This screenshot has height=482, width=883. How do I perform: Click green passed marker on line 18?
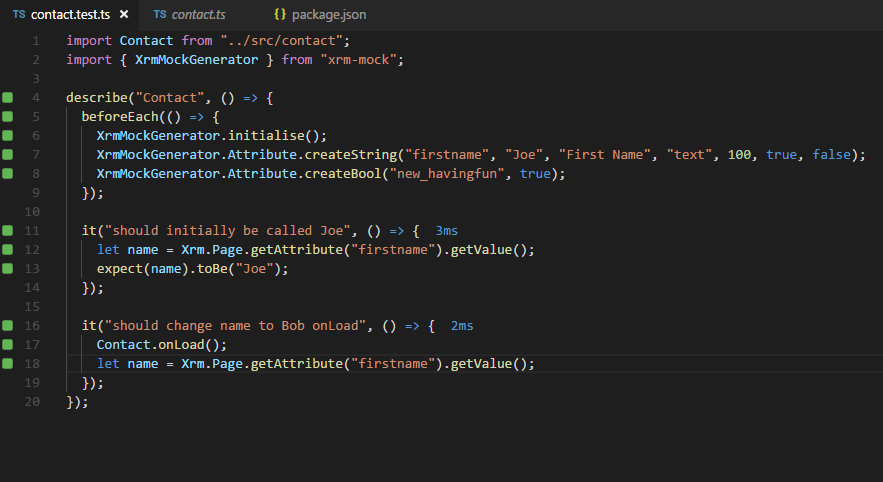(x=7, y=363)
